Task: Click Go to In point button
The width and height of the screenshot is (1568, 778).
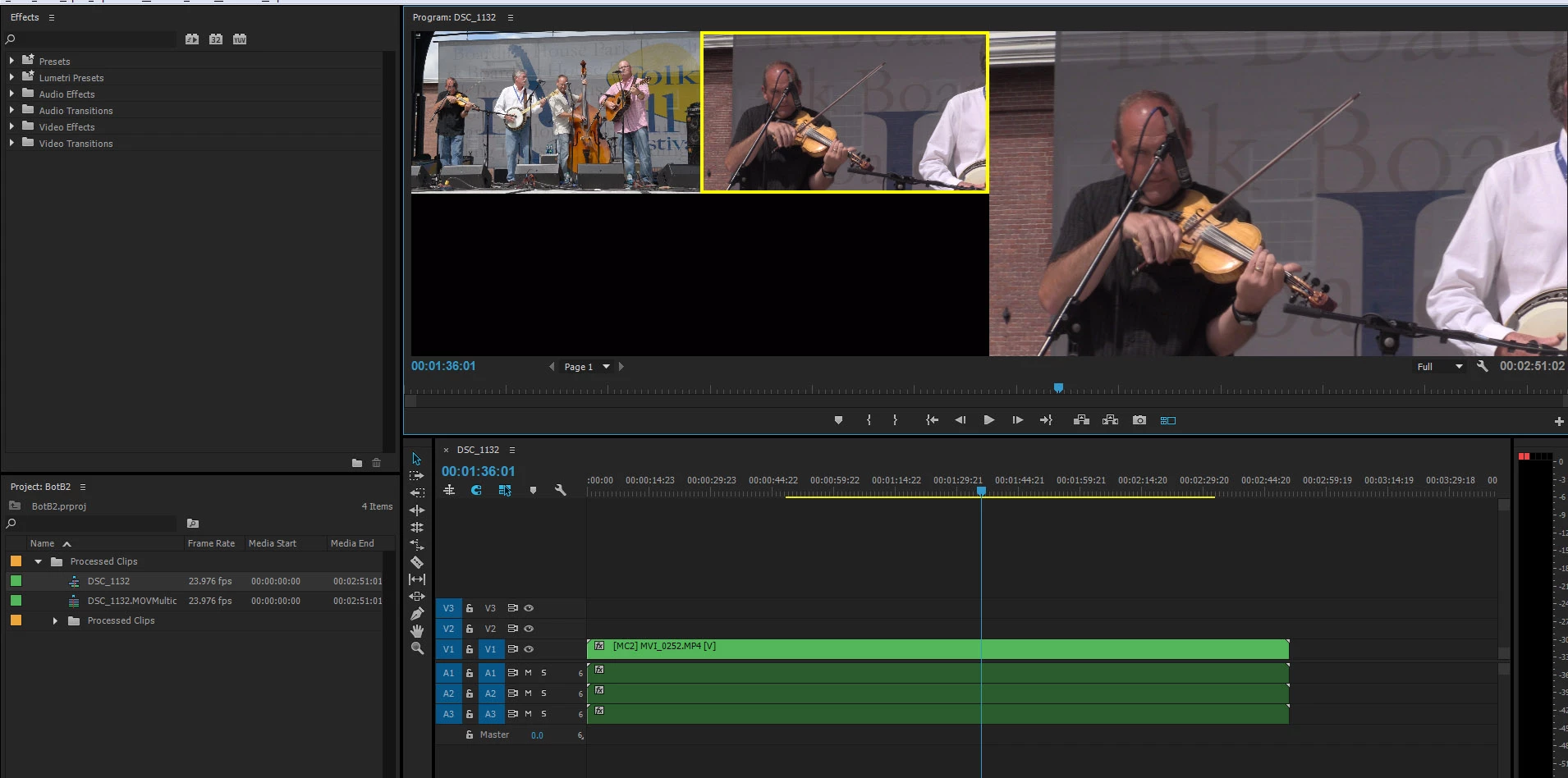Action: [932, 420]
